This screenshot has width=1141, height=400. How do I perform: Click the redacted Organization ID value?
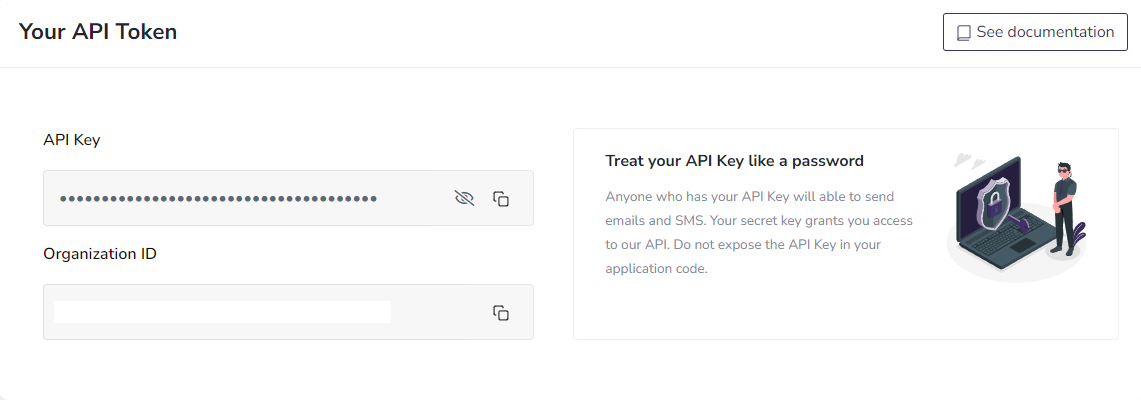(222, 312)
